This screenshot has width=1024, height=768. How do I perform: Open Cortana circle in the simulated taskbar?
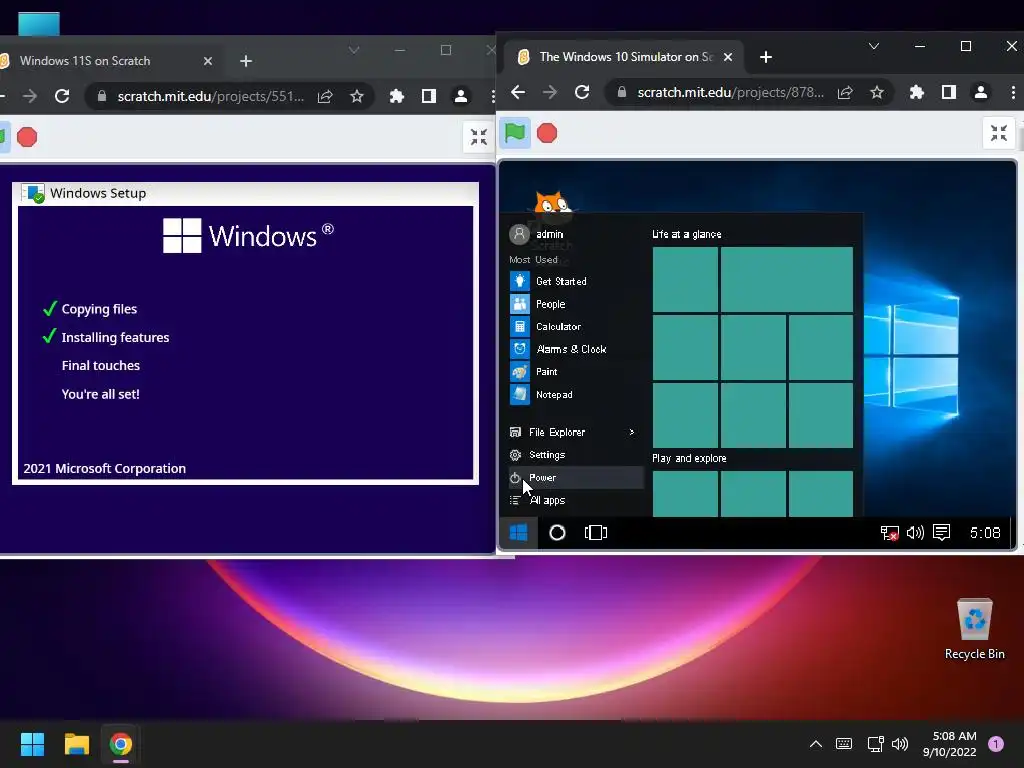coord(557,533)
